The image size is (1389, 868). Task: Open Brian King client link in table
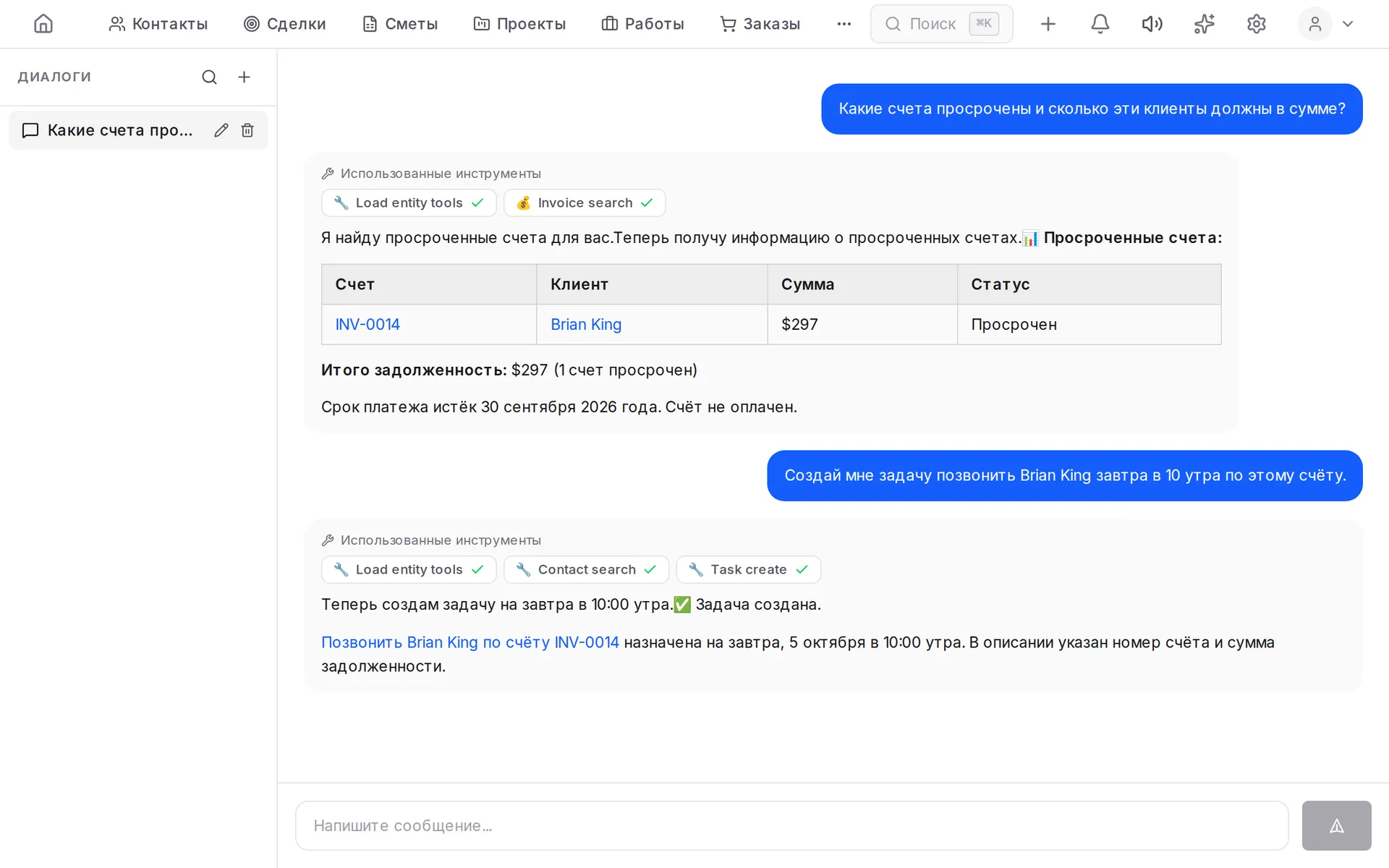[x=586, y=324]
